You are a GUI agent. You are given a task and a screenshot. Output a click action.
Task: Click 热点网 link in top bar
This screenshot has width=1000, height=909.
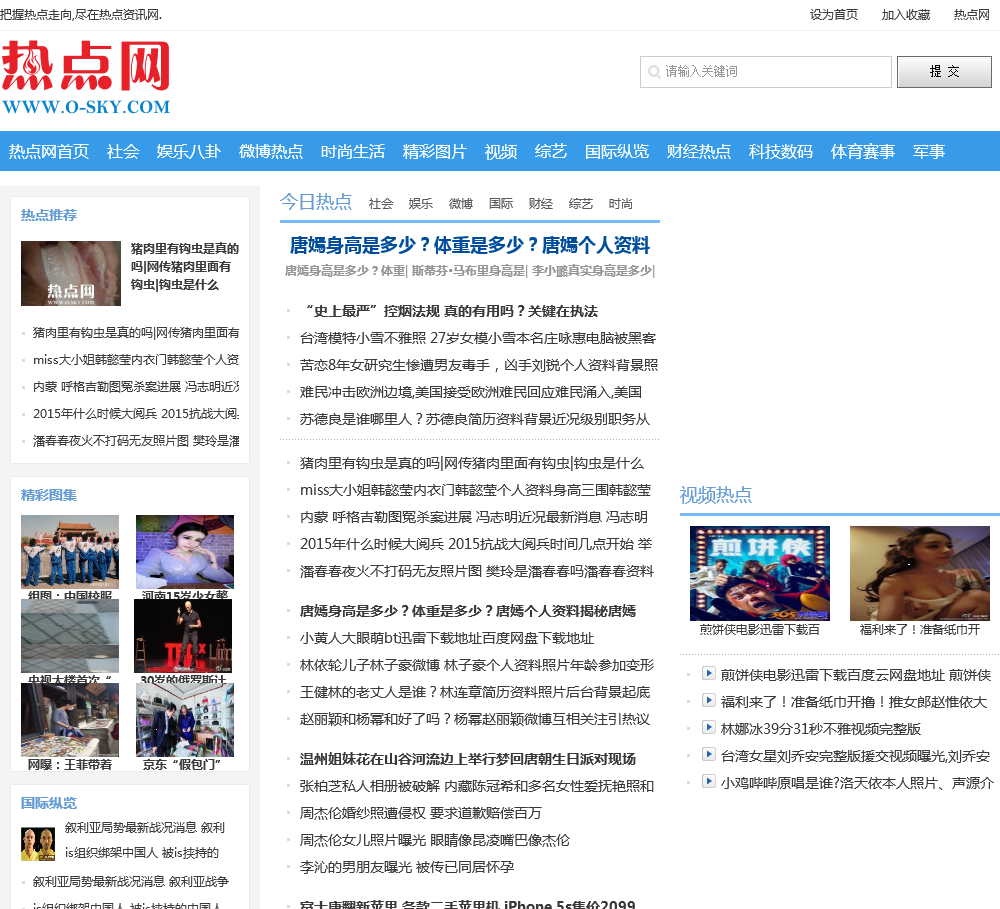971,15
